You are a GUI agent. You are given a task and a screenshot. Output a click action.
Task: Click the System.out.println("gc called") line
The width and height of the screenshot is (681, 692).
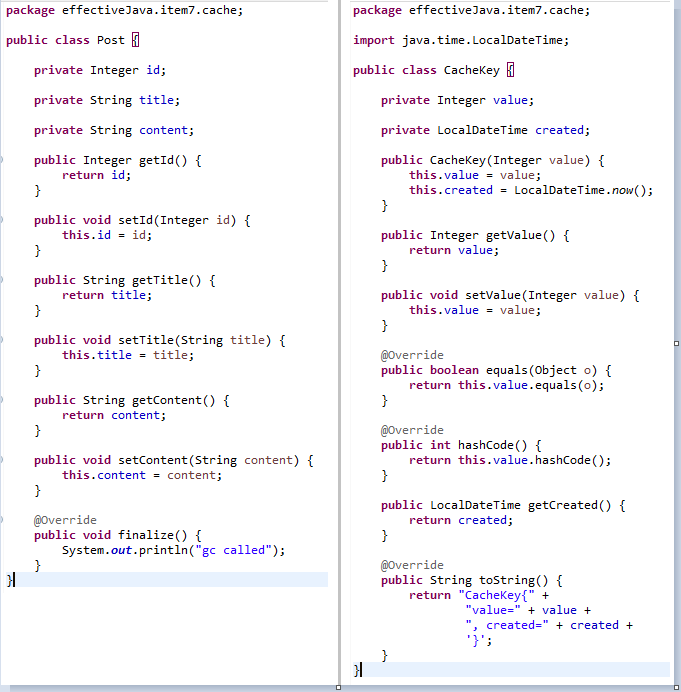pos(174,550)
